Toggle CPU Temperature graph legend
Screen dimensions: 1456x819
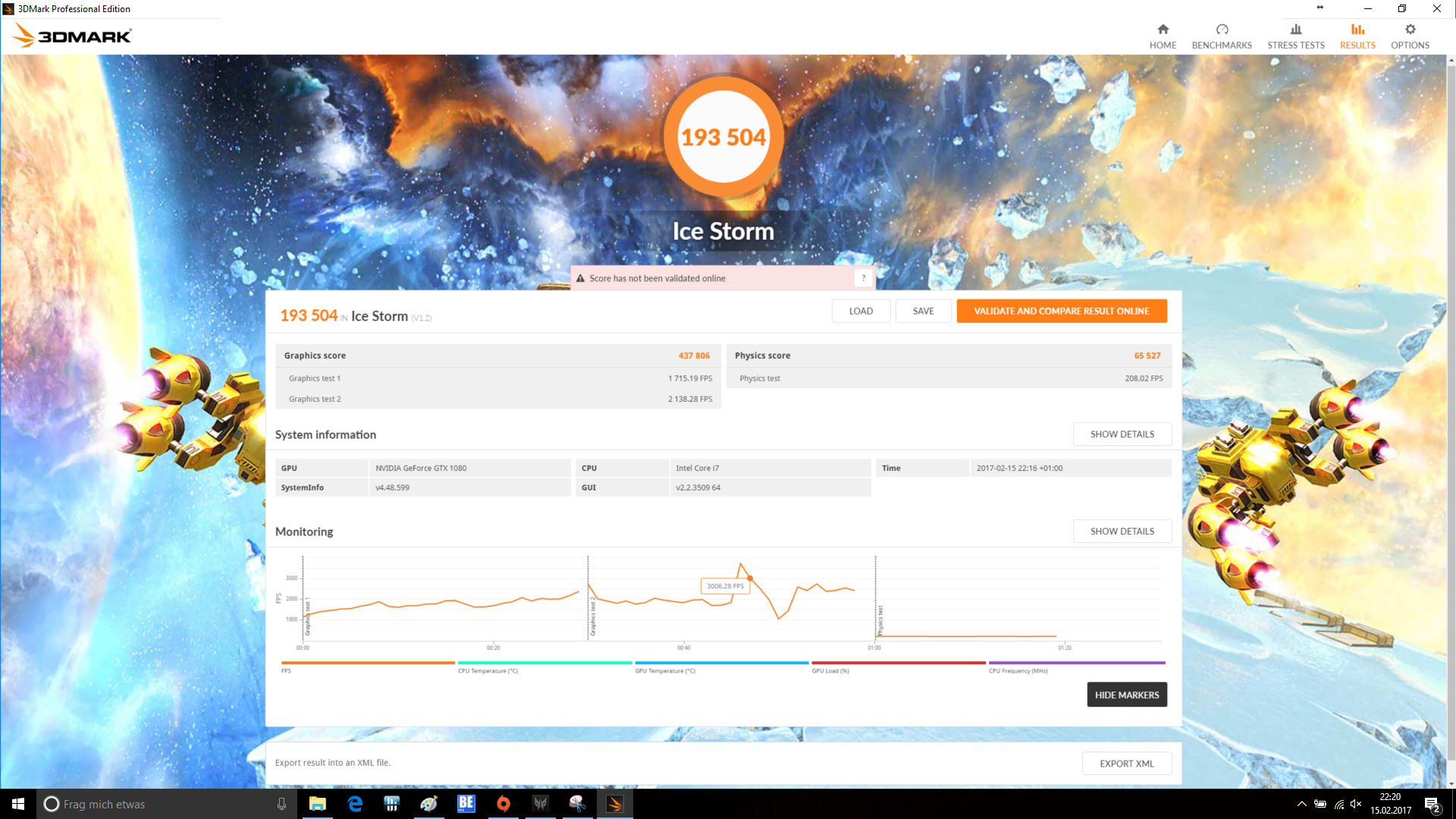(x=488, y=670)
